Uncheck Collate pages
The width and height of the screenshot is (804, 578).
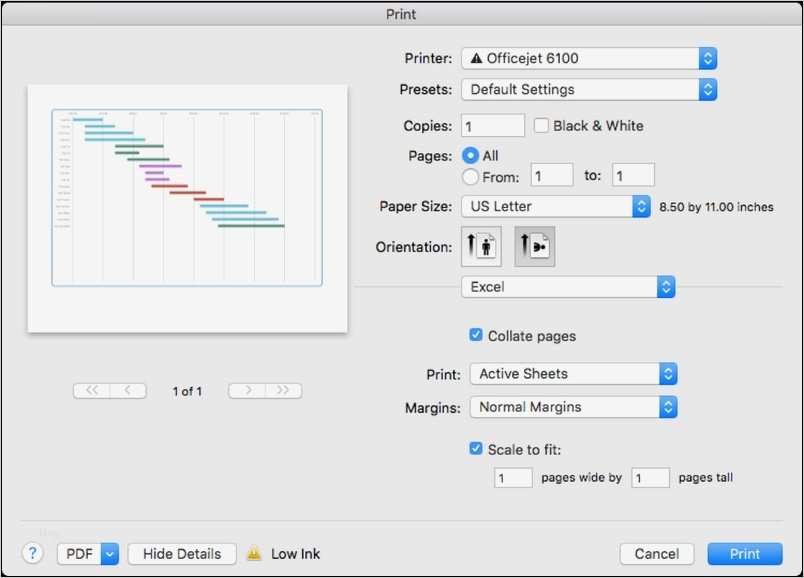(475, 335)
